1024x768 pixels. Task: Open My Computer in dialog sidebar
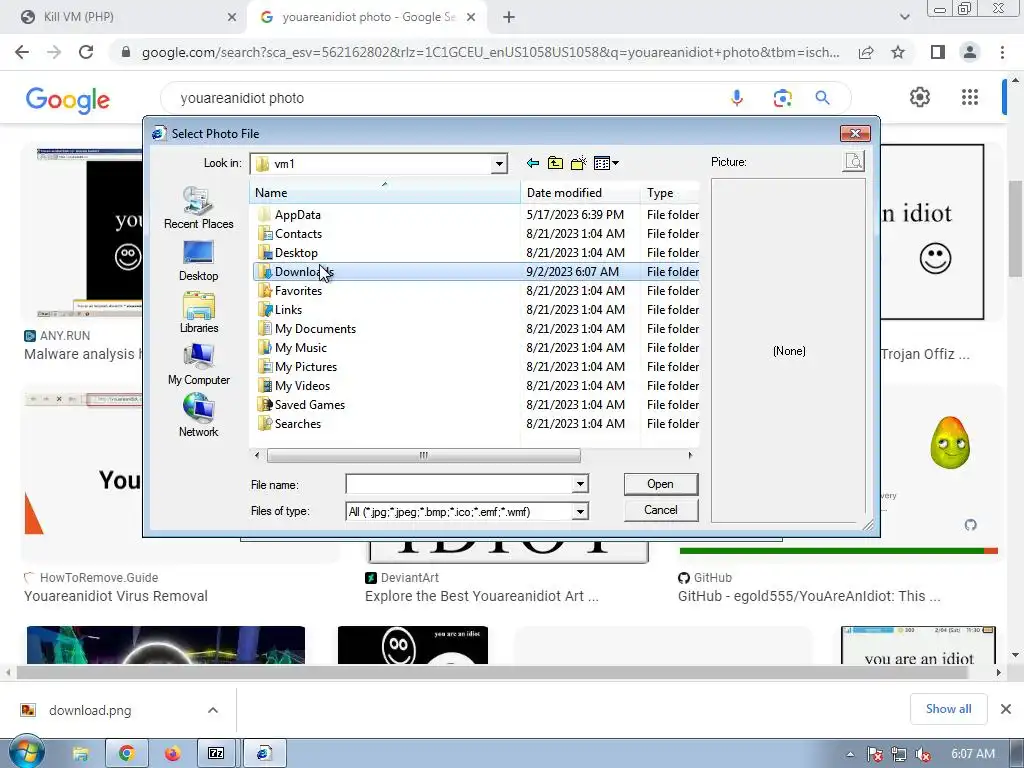[199, 364]
